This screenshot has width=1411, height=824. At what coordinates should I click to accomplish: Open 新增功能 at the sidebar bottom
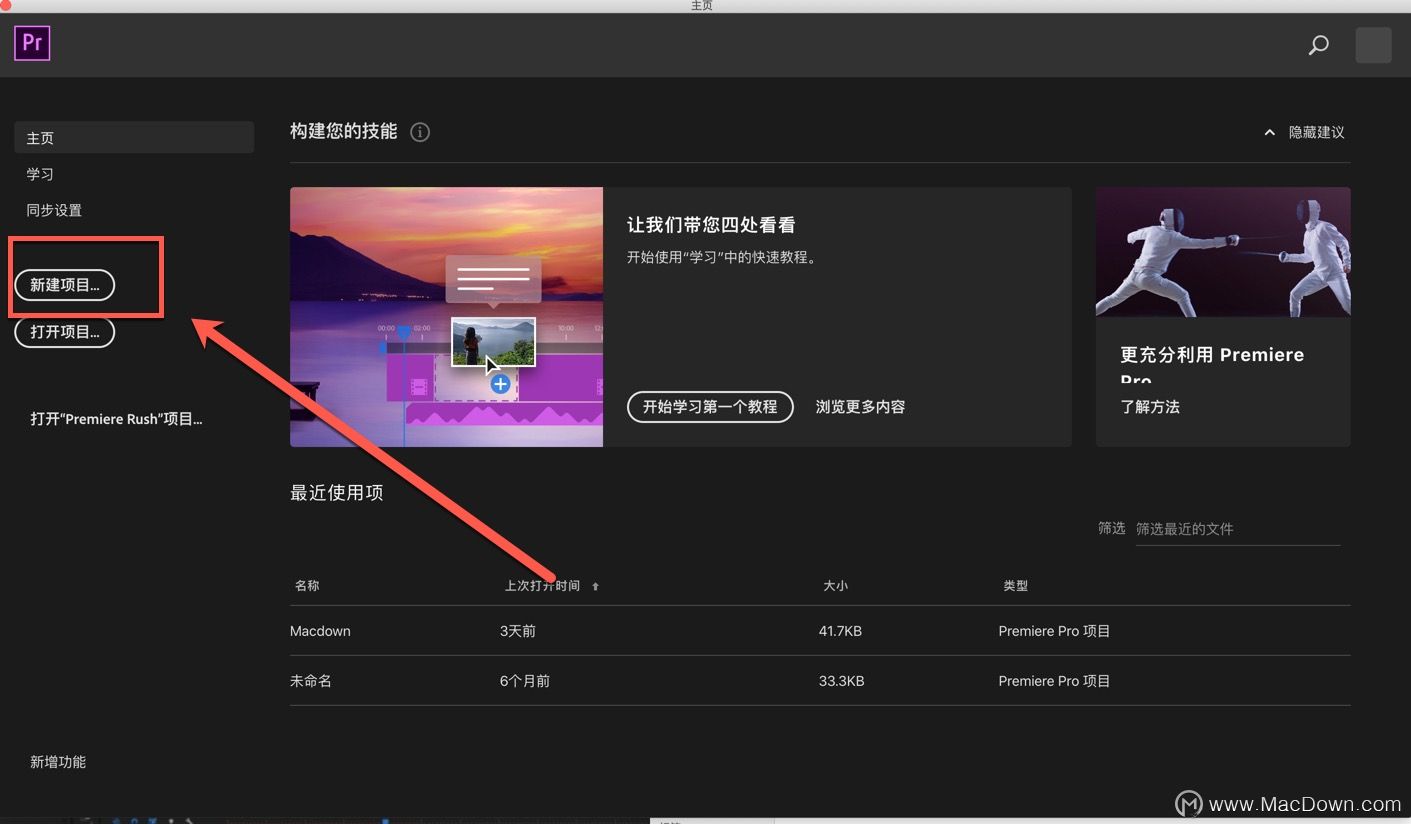(58, 762)
